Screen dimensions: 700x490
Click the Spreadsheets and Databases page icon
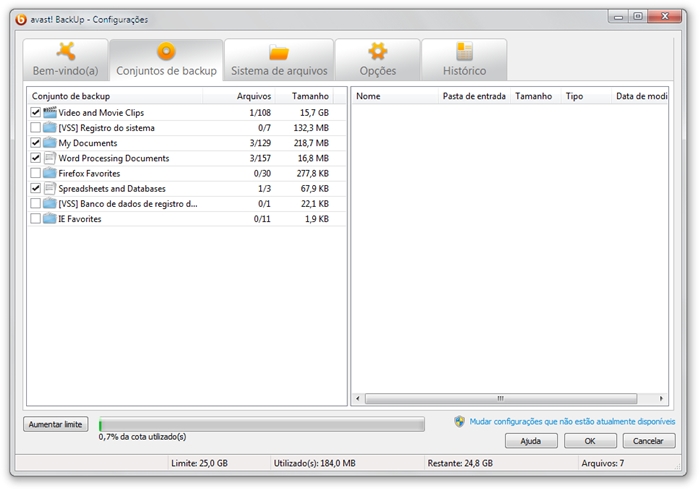point(50,188)
